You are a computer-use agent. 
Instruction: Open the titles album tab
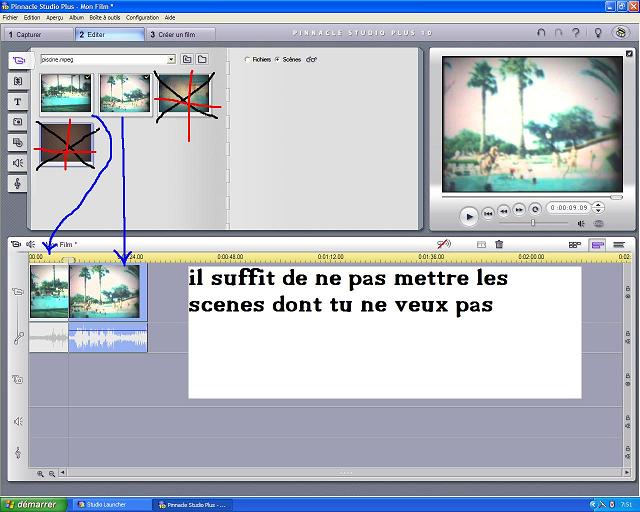click(x=18, y=102)
